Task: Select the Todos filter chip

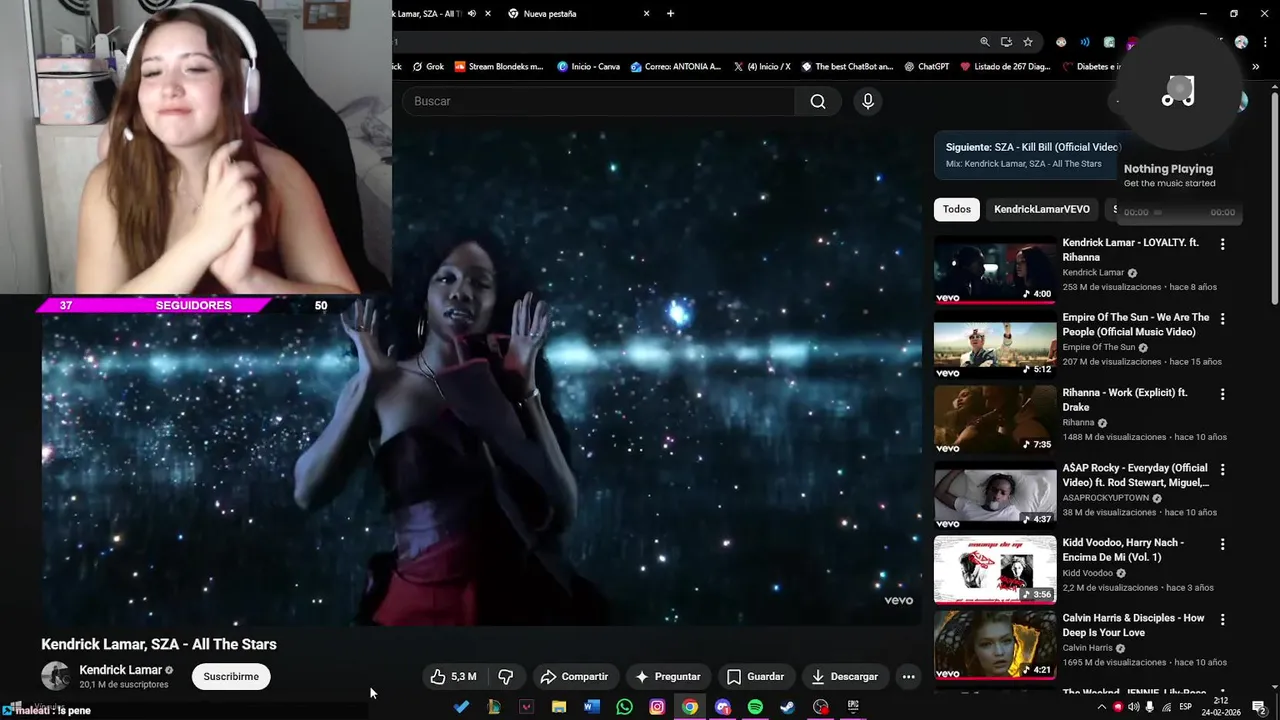Action: (956, 209)
